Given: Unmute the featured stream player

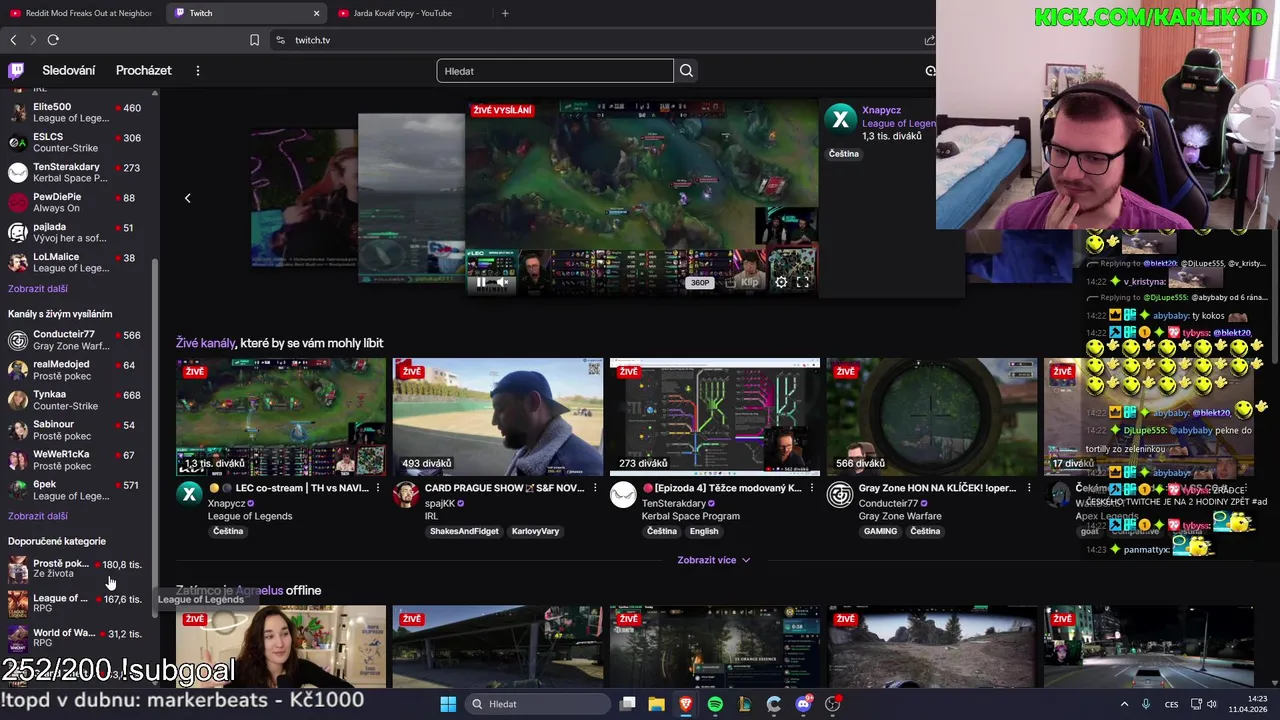Looking at the screenshot, I should point(502,283).
